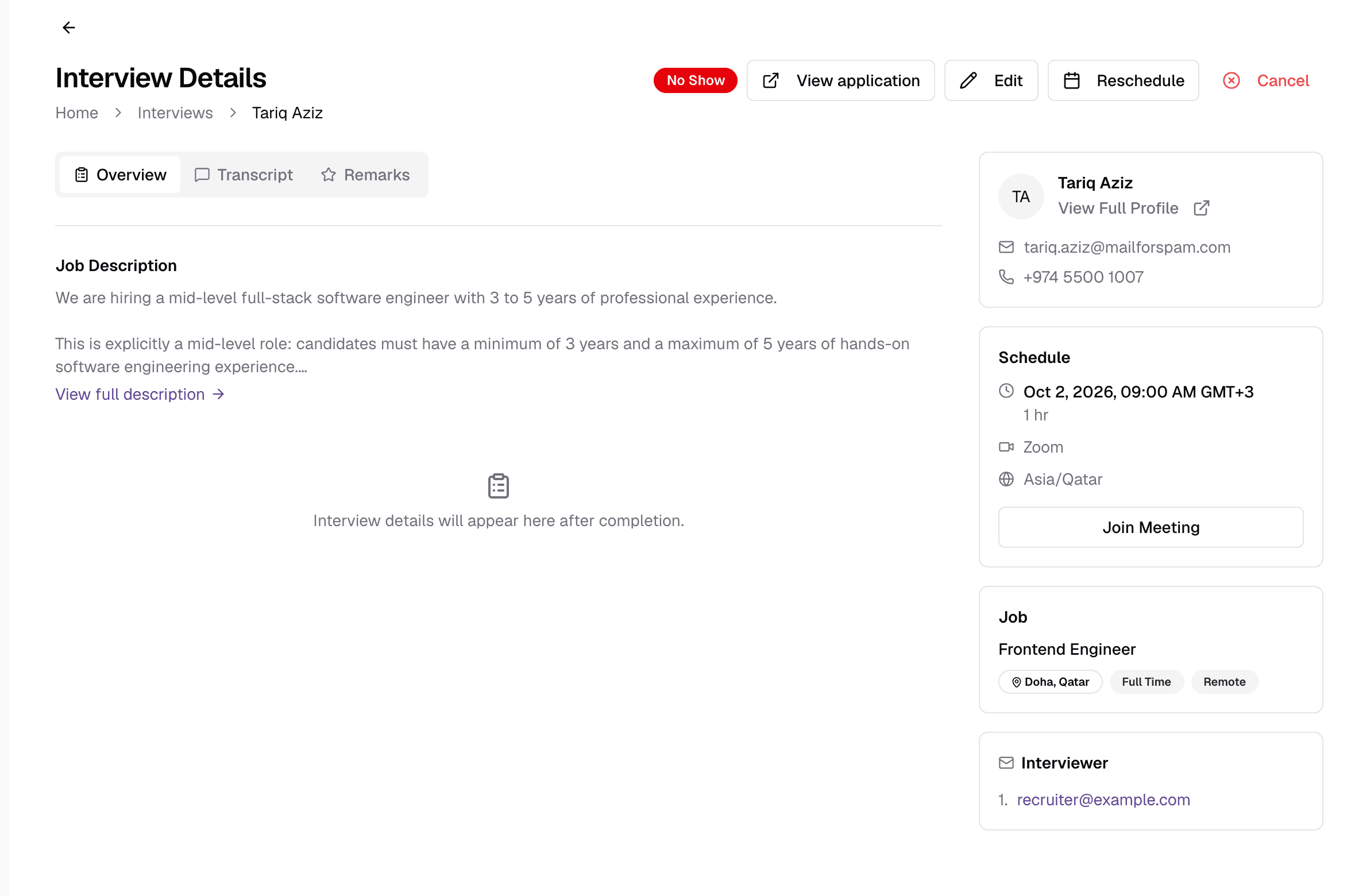The image size is (1351, 896).
Task: Open recruiter@example.com link
Action: point(1103,800)
